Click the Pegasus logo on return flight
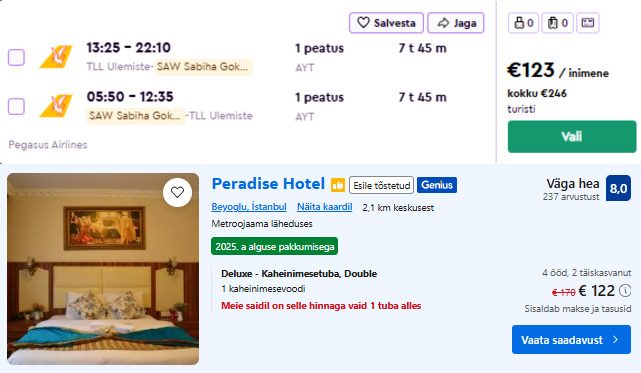 click(56, 106)
